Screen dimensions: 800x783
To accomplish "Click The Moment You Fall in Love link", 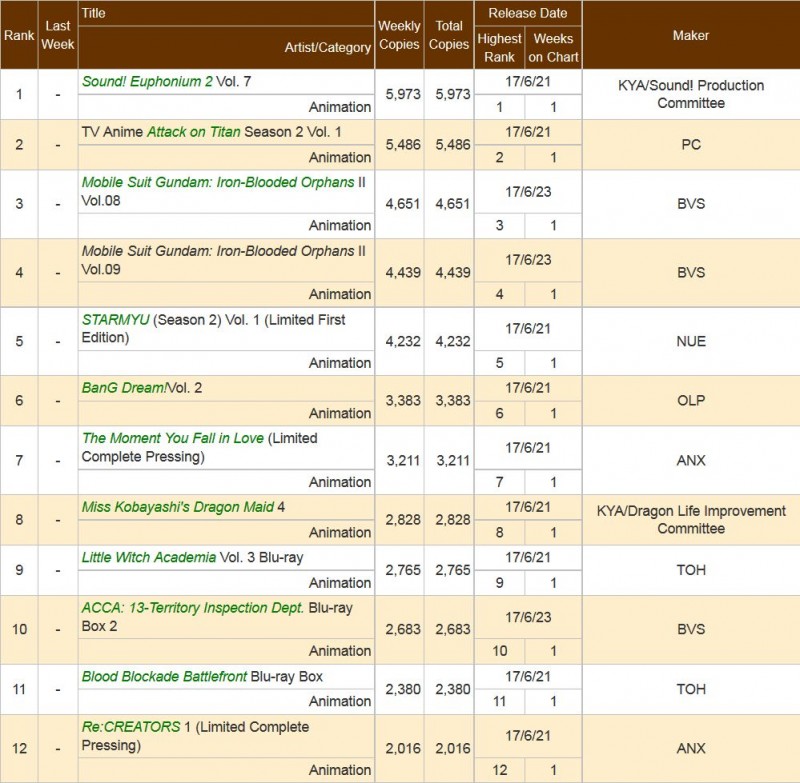I will (173, 438).
